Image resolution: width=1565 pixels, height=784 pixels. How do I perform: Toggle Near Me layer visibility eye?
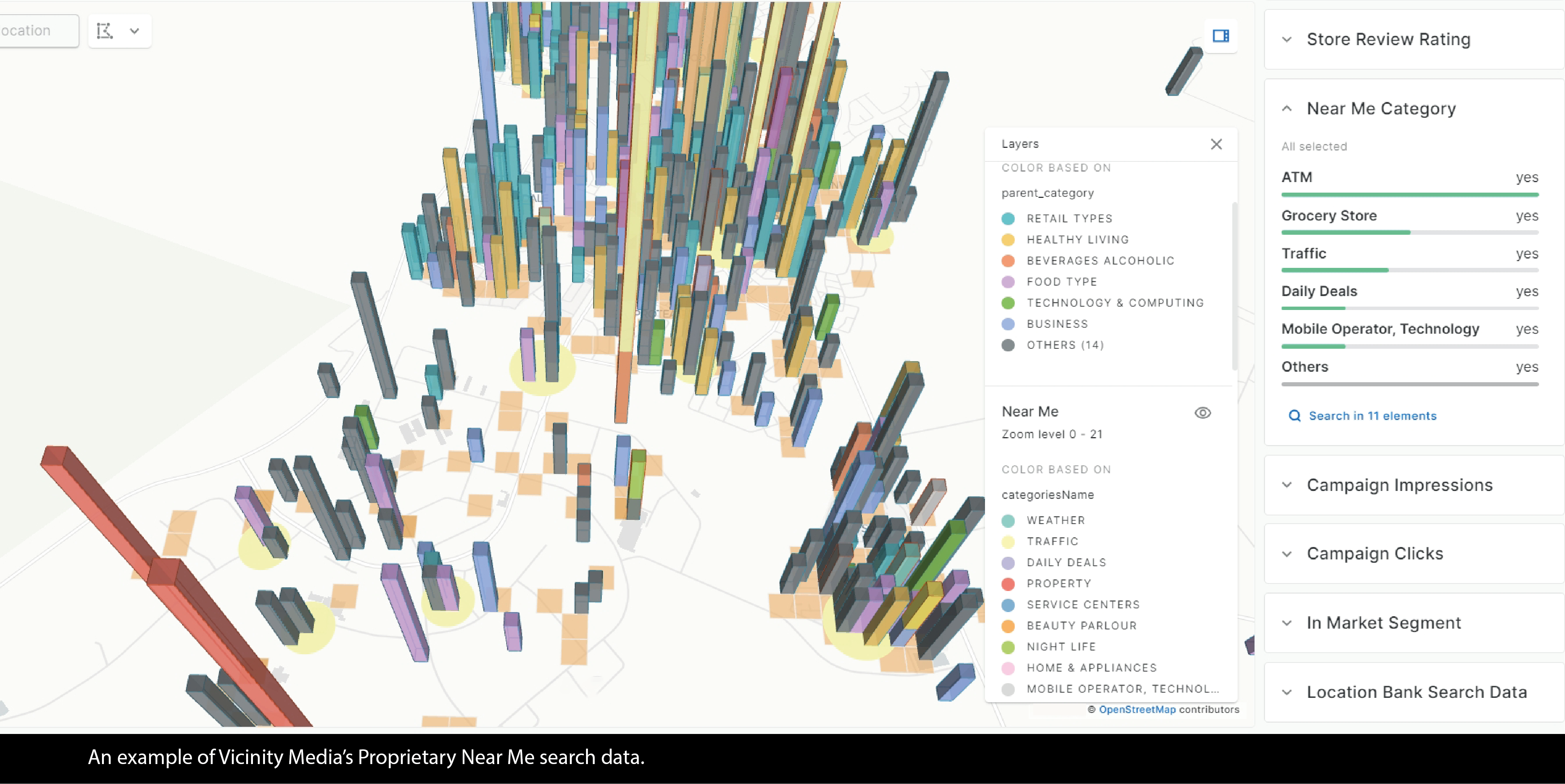pyautogui.click(x=1202, y=413)
